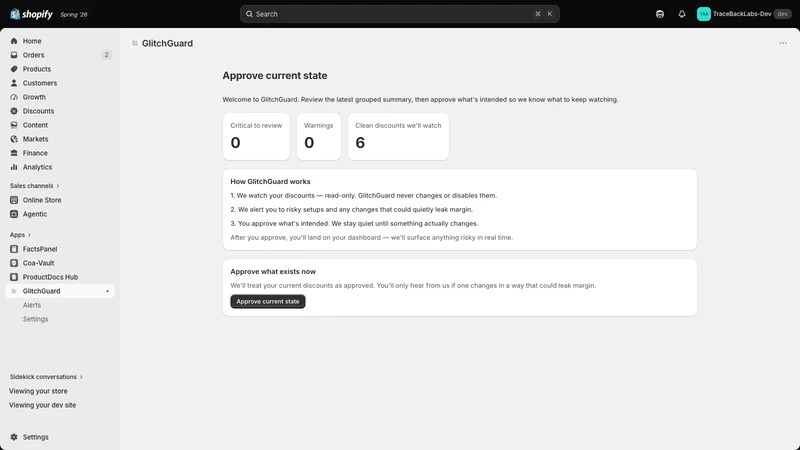Click the TraceBackLabs-Dev store avatar
The width and height of the screenshot is (800, 450).
tap(704, 14)
